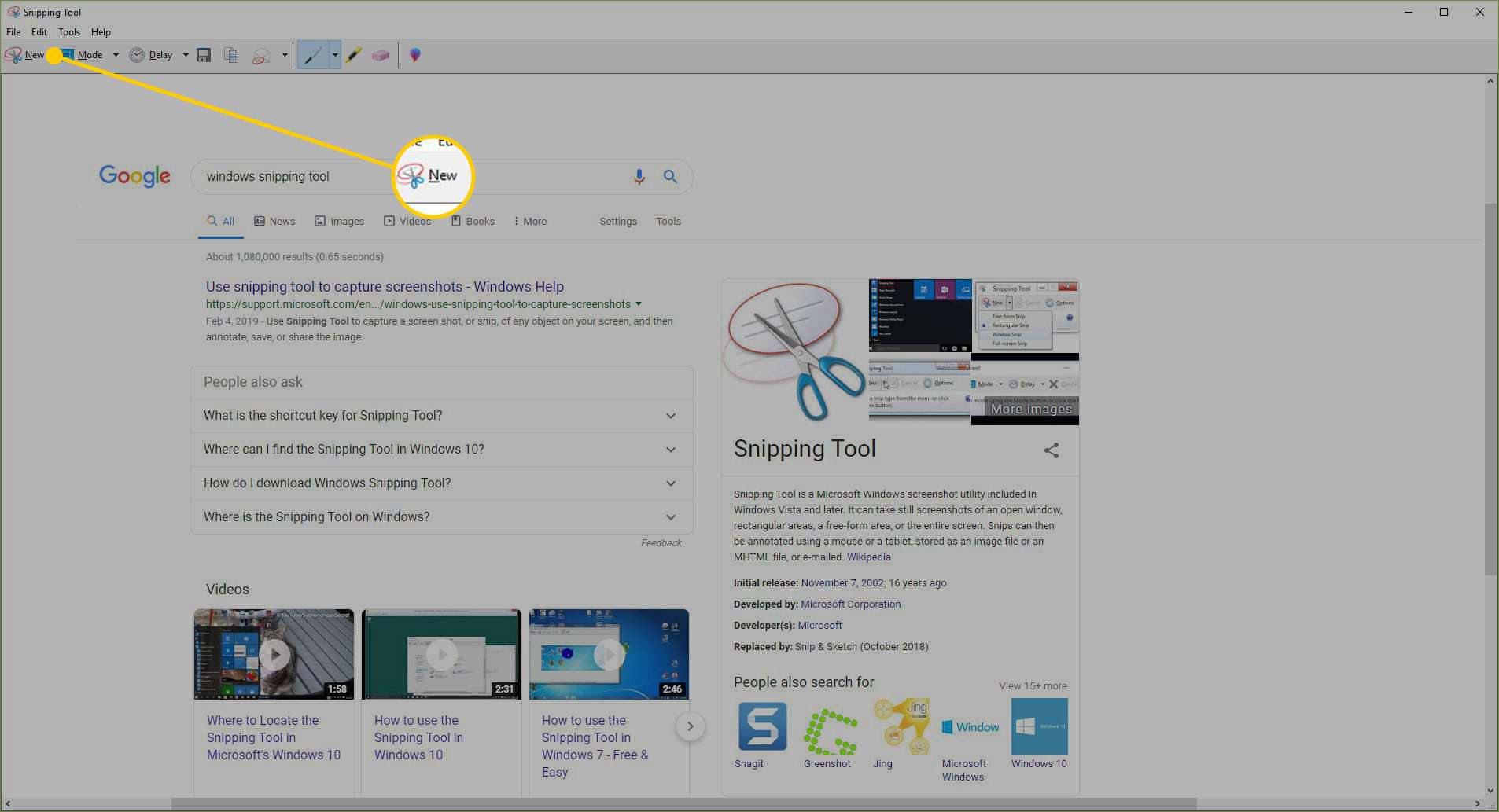Select the yellow Highlighter tool
1499x812 pixels.
click(x=354, y=55)
